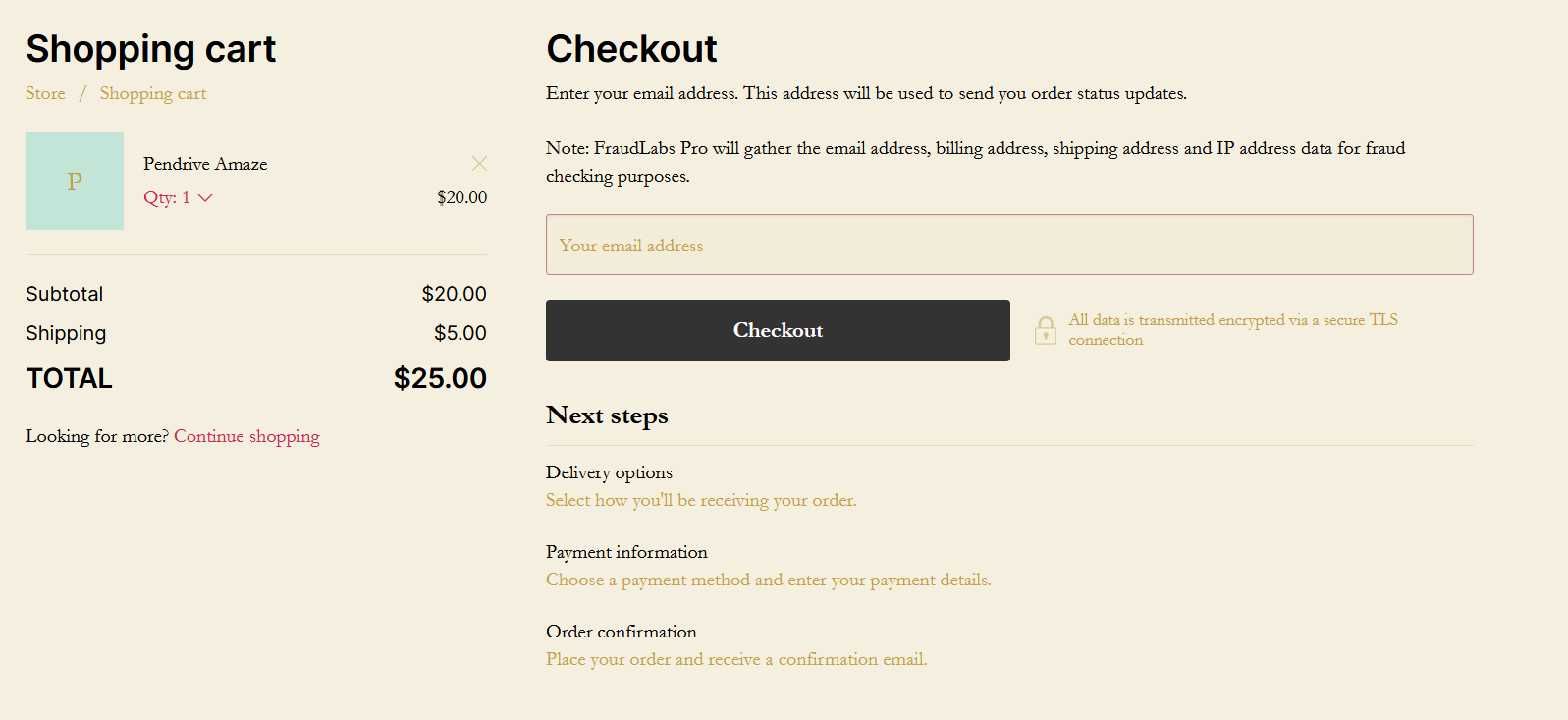This screenshot has width=1568, height=720.
Task: Open the Pendrive Amaze product name
Action: 205,164
